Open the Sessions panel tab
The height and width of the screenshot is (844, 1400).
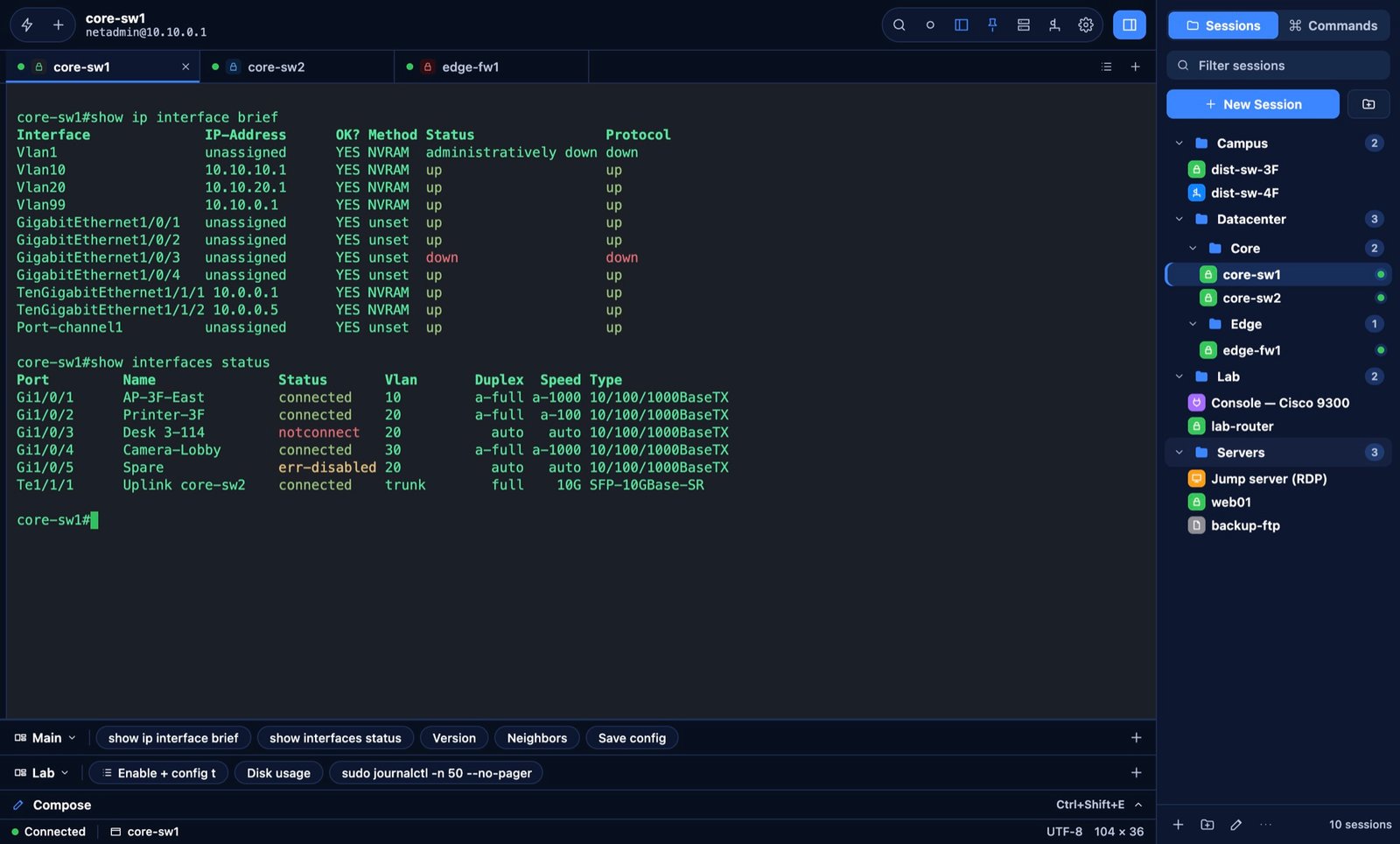point(1223,25)
